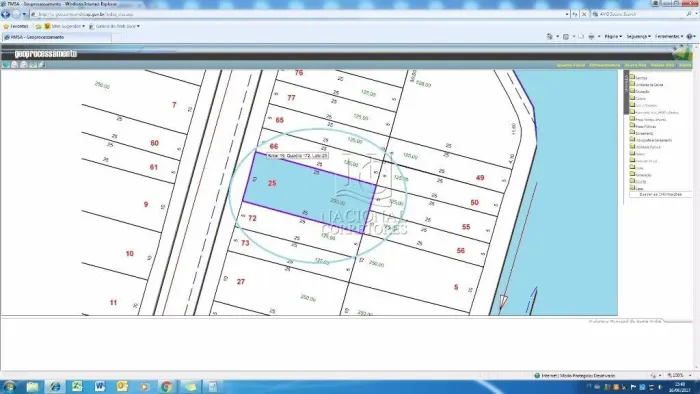The image size is (700, 394).
Task: Click lot number 50 on the map
Action: 474,203
